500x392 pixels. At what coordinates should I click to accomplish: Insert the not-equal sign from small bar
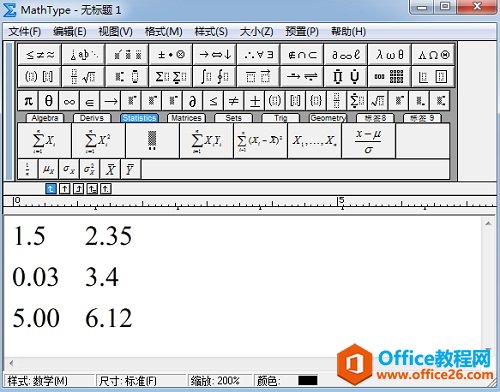point(233,101)
